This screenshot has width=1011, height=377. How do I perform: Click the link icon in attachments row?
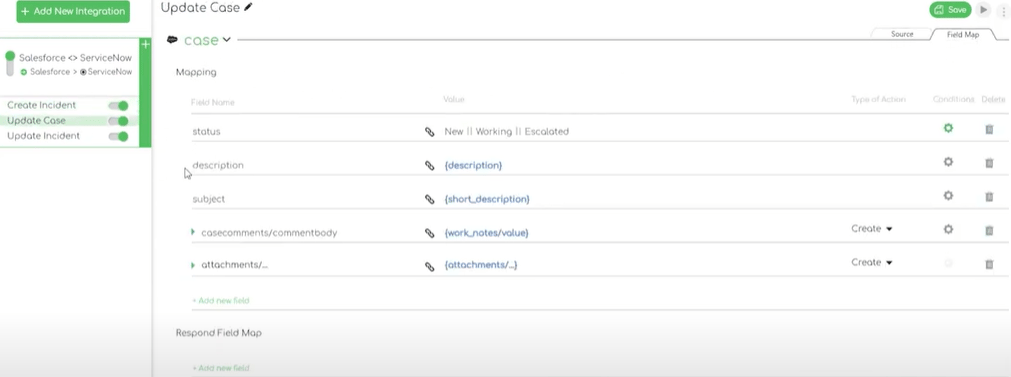tap(429, 266)
